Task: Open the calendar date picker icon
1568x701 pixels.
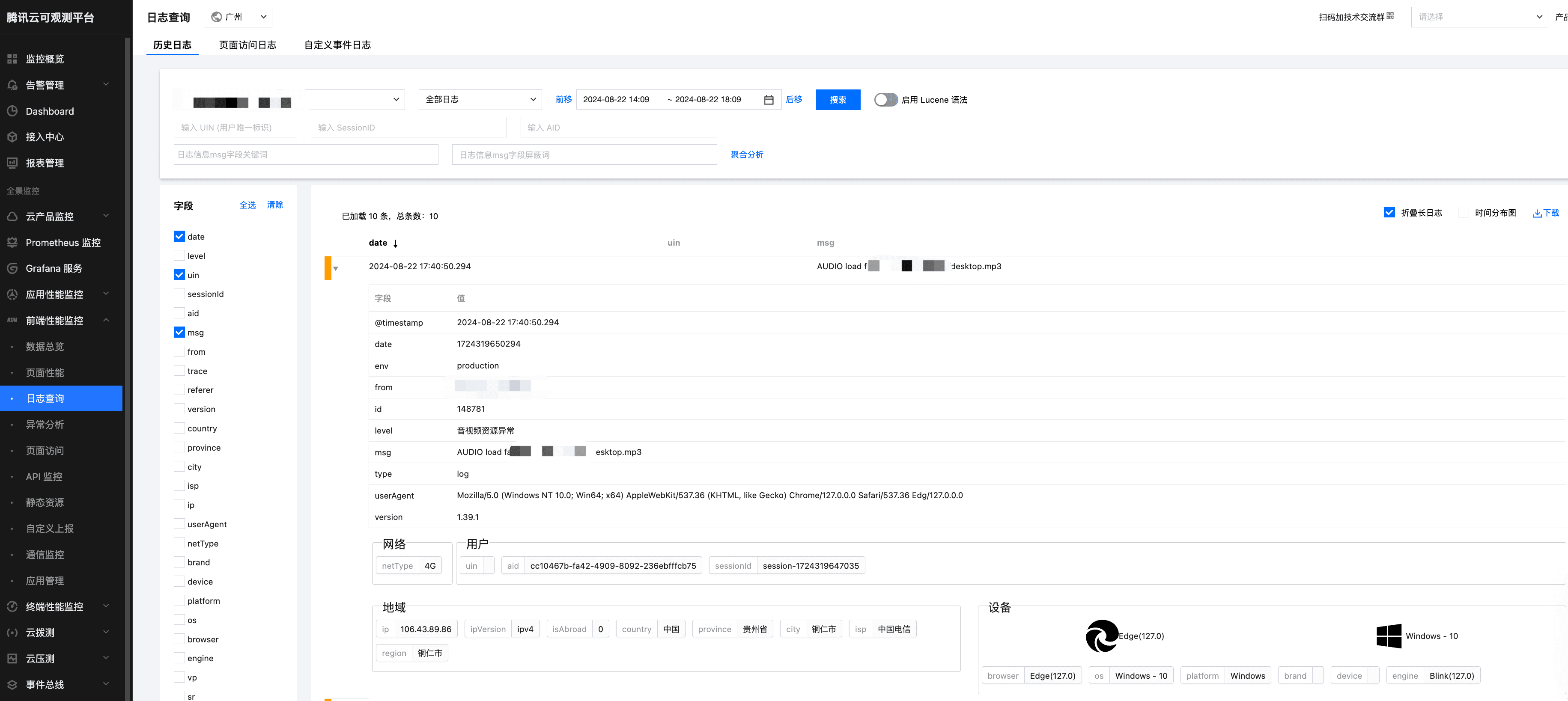Action: tap(769, 99)
